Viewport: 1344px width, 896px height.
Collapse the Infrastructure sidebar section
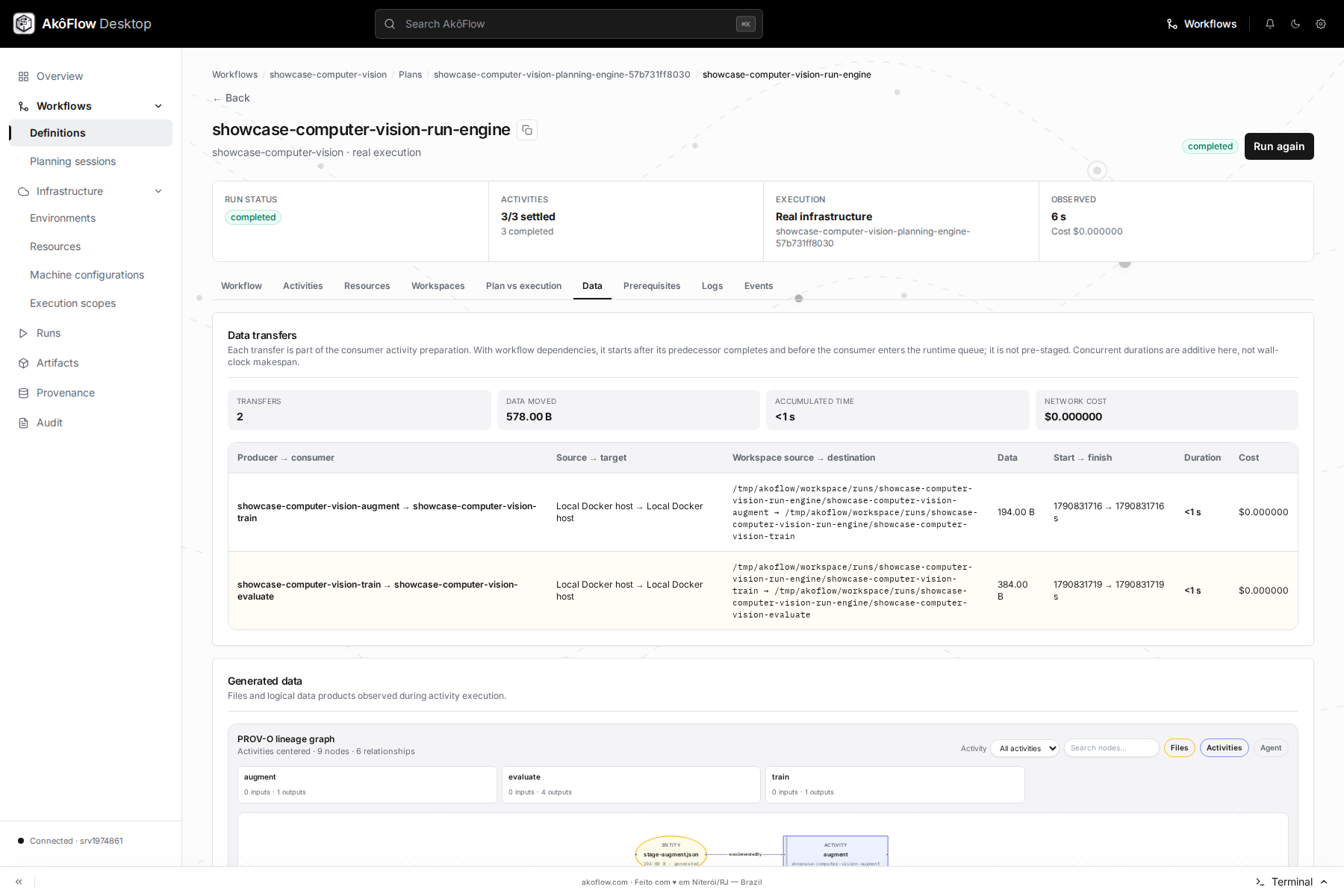158,191
